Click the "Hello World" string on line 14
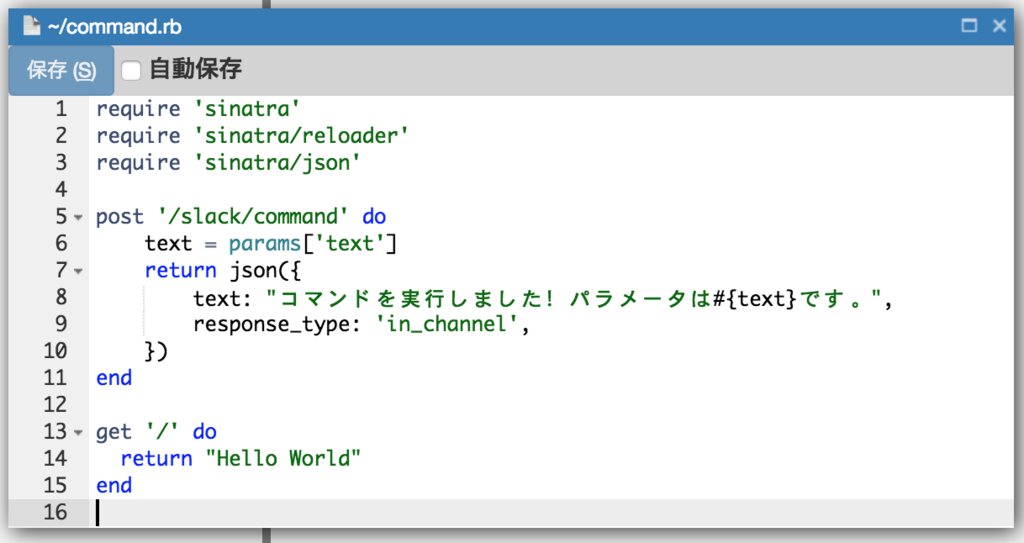 click(x=283, y=459)
